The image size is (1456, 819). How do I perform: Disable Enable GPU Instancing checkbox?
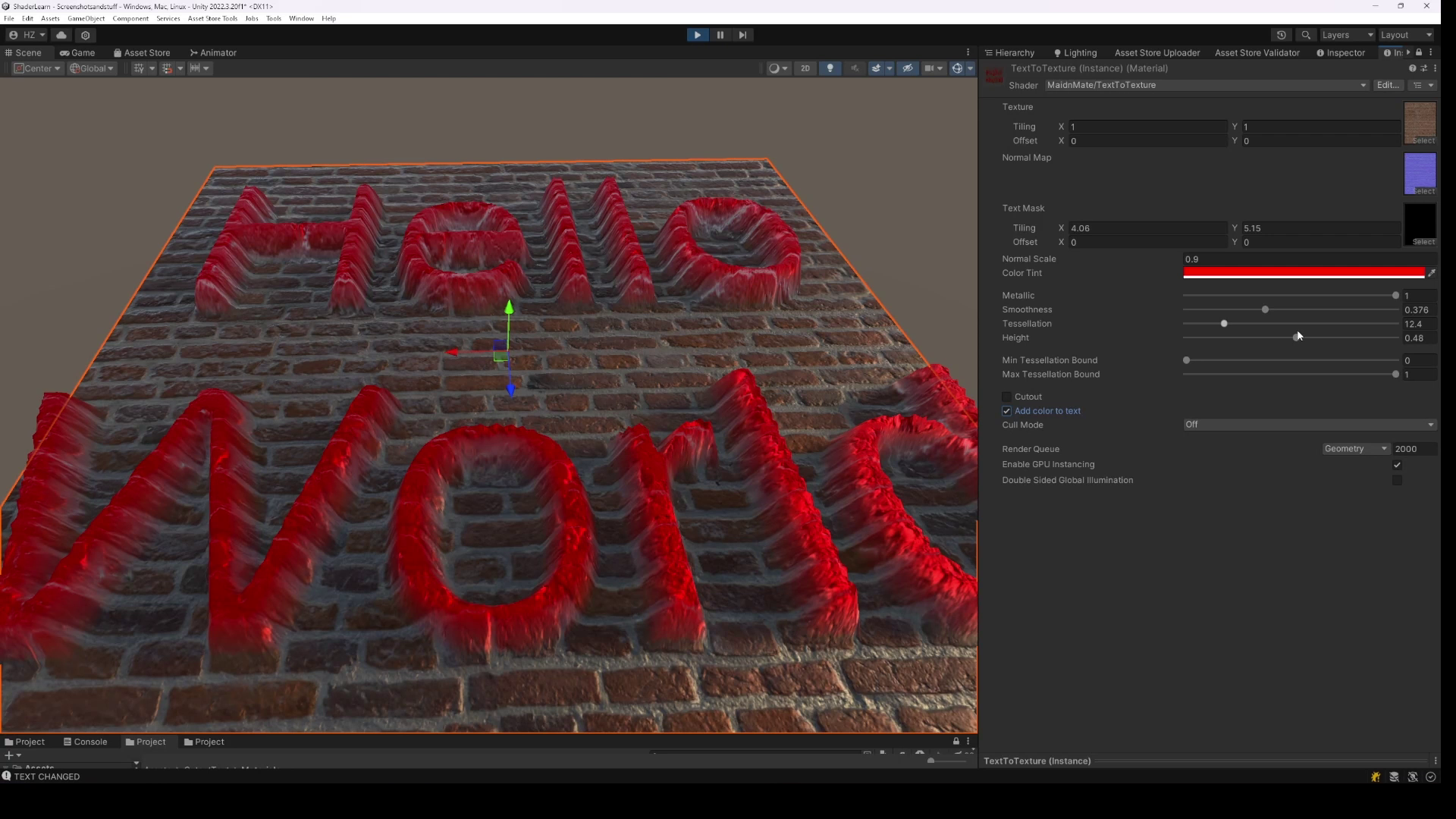[x=1397, y=465]
